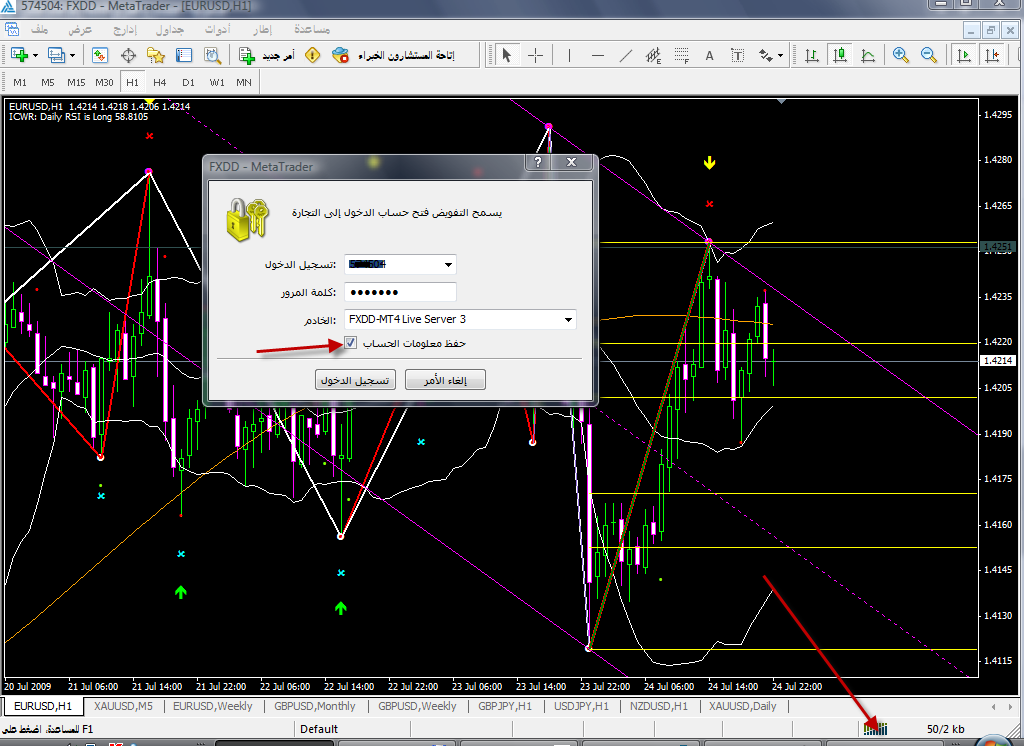Switch to W1 timeframe
Screen dimensions: 1024x746
[217, 82]
